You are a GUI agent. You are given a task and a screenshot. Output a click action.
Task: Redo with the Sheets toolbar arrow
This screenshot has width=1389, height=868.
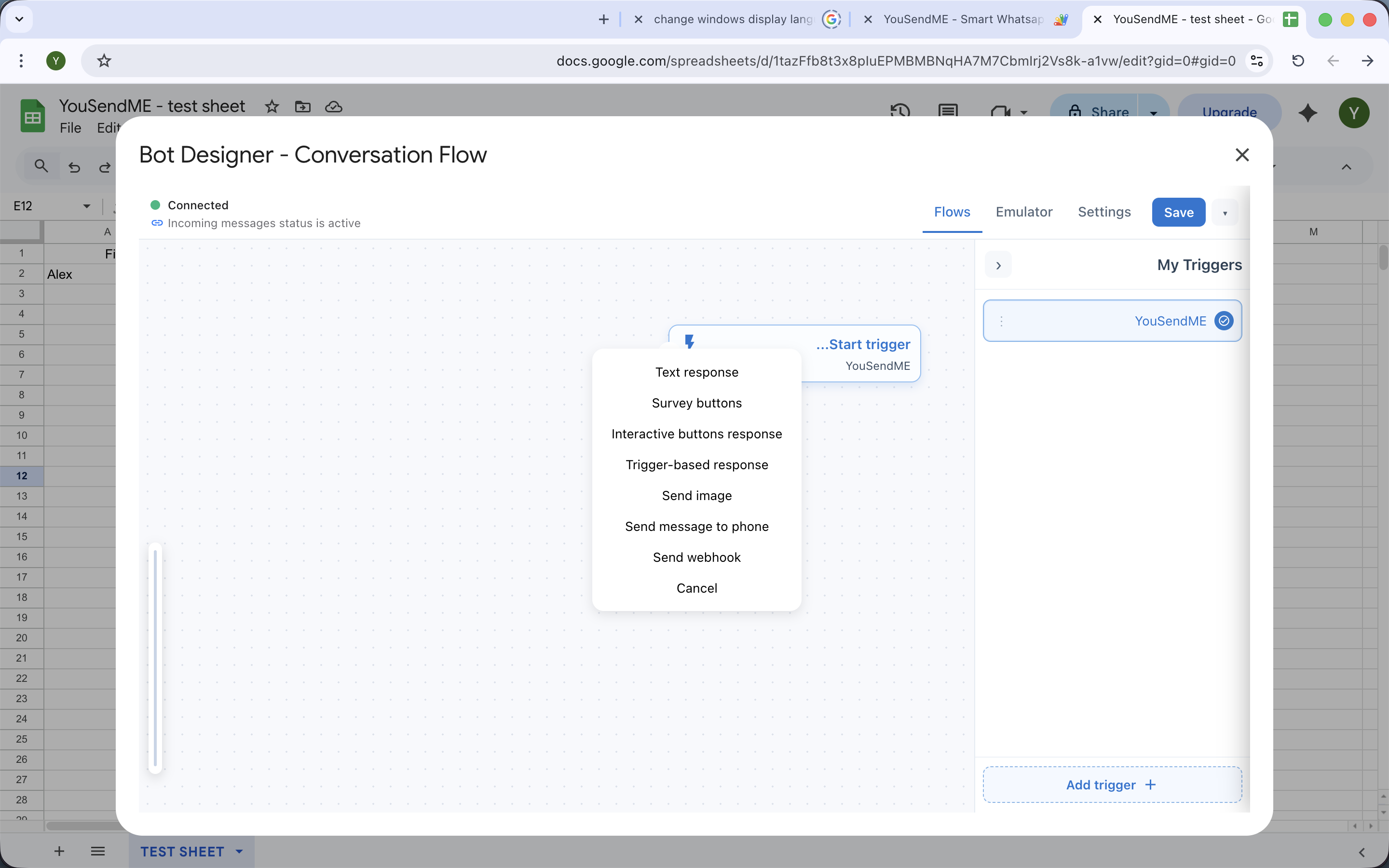[105, 167]
